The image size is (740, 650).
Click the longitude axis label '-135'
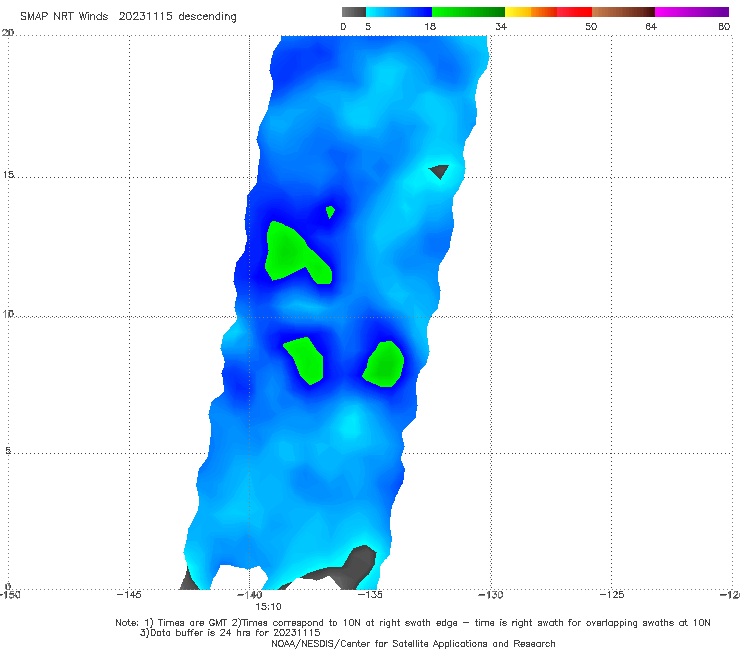click(370, 594)
